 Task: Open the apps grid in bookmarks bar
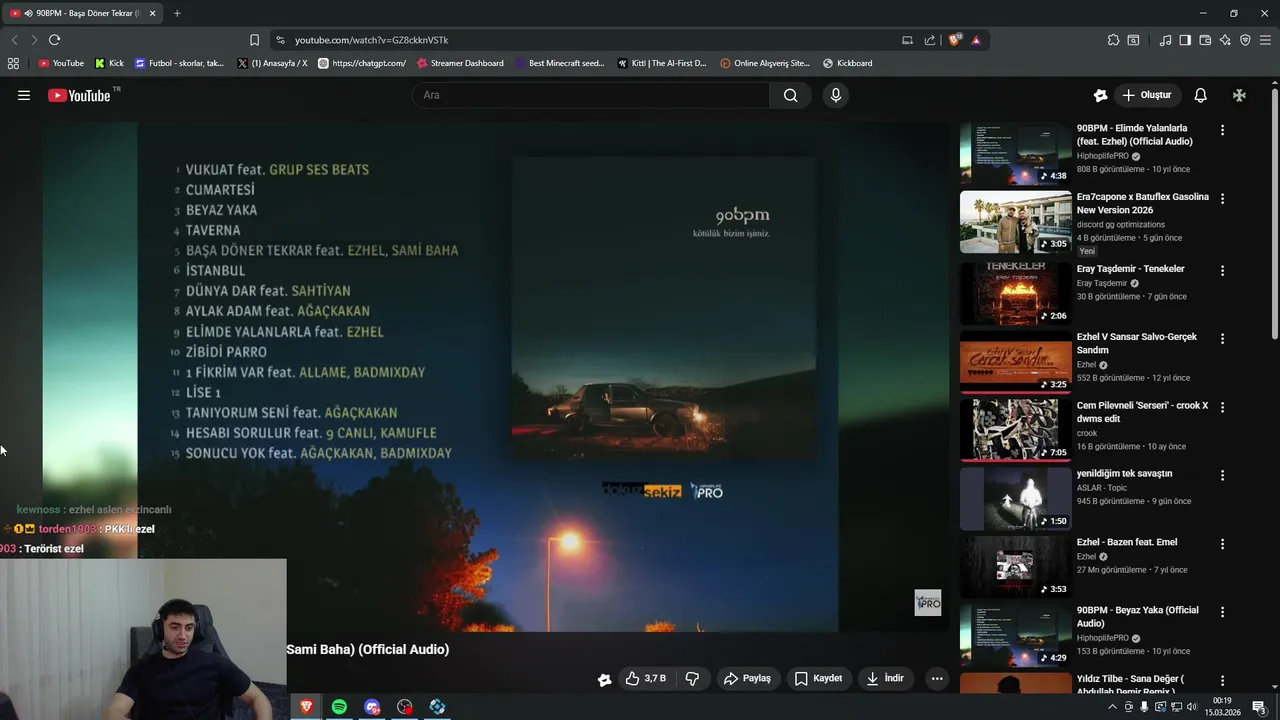pyautogui.click(x=13, y=63)
